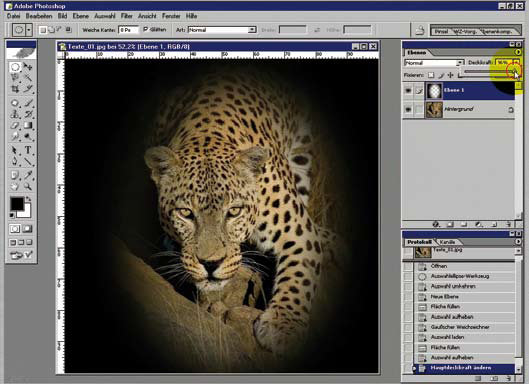Toggle lock position icon
Screen dimensions: 529x384
point(450,75)
